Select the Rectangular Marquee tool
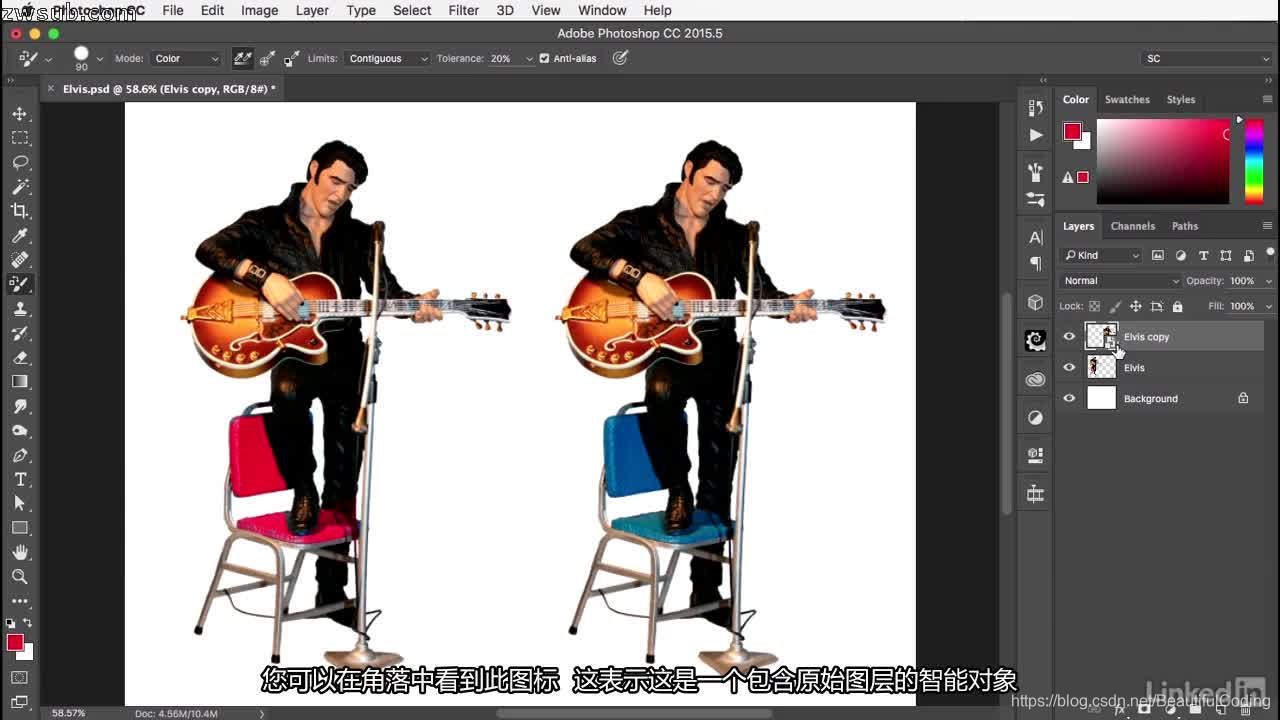Screen dimensions: 1280x720 coord(19,138)
